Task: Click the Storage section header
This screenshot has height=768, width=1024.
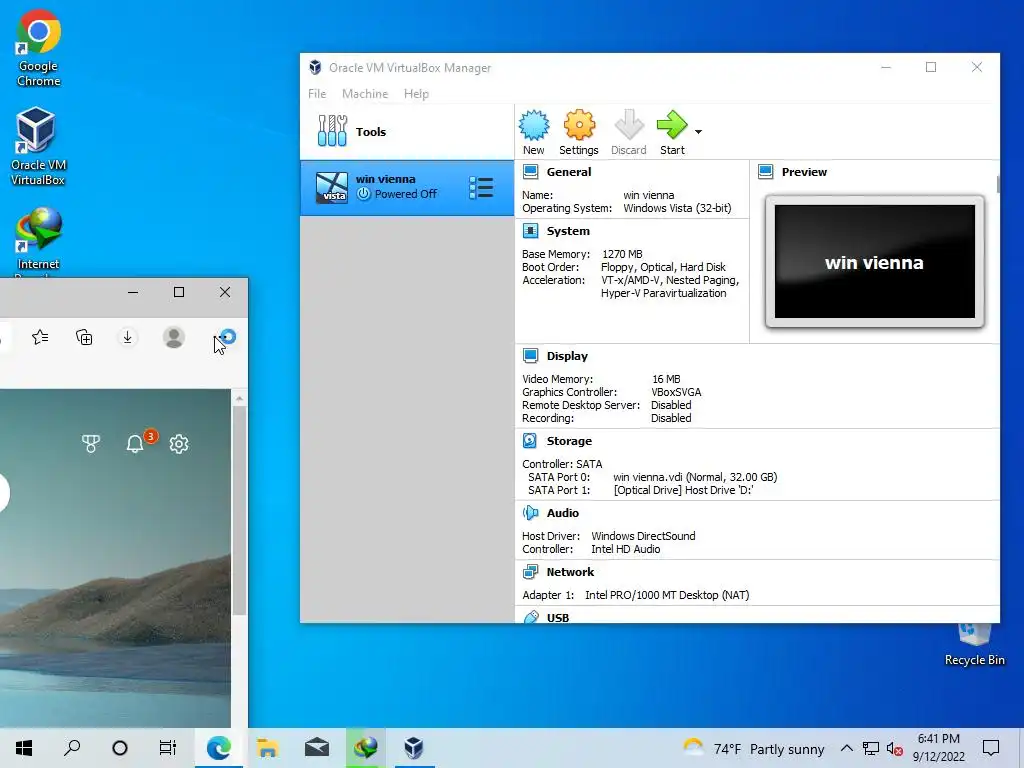Action: tap(569, 441)
